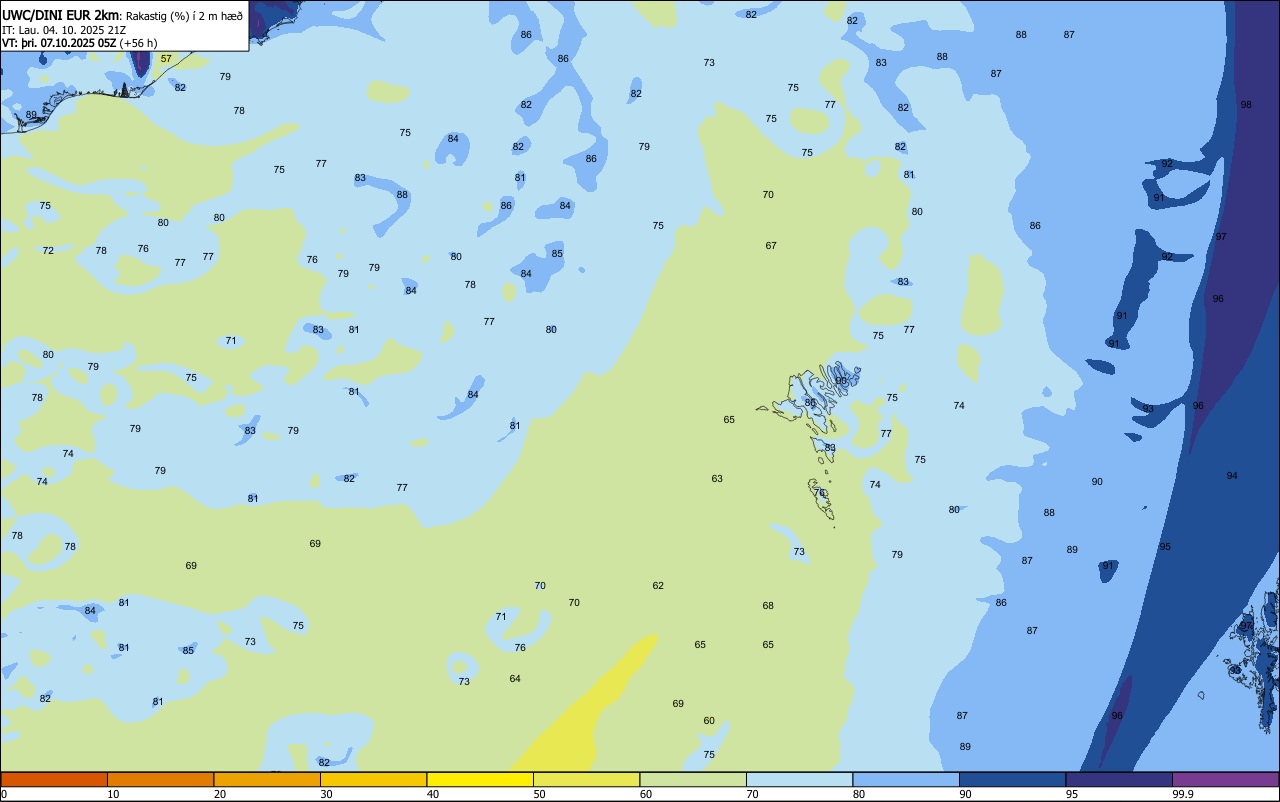Select the medium blue 80–90 legend segment
The height and width of the screenshot is (802, 1280).
click(906, 779)
